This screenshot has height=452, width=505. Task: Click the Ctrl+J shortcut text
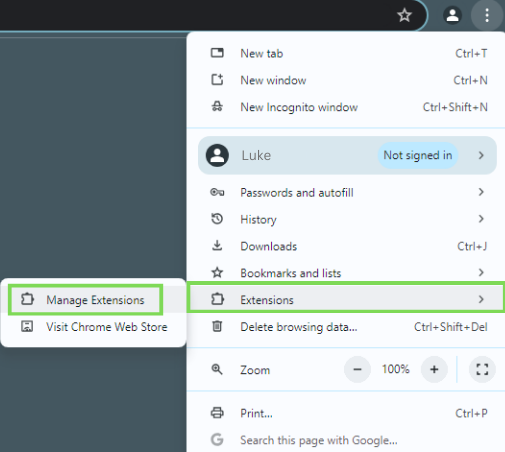(x=472, y=246)
